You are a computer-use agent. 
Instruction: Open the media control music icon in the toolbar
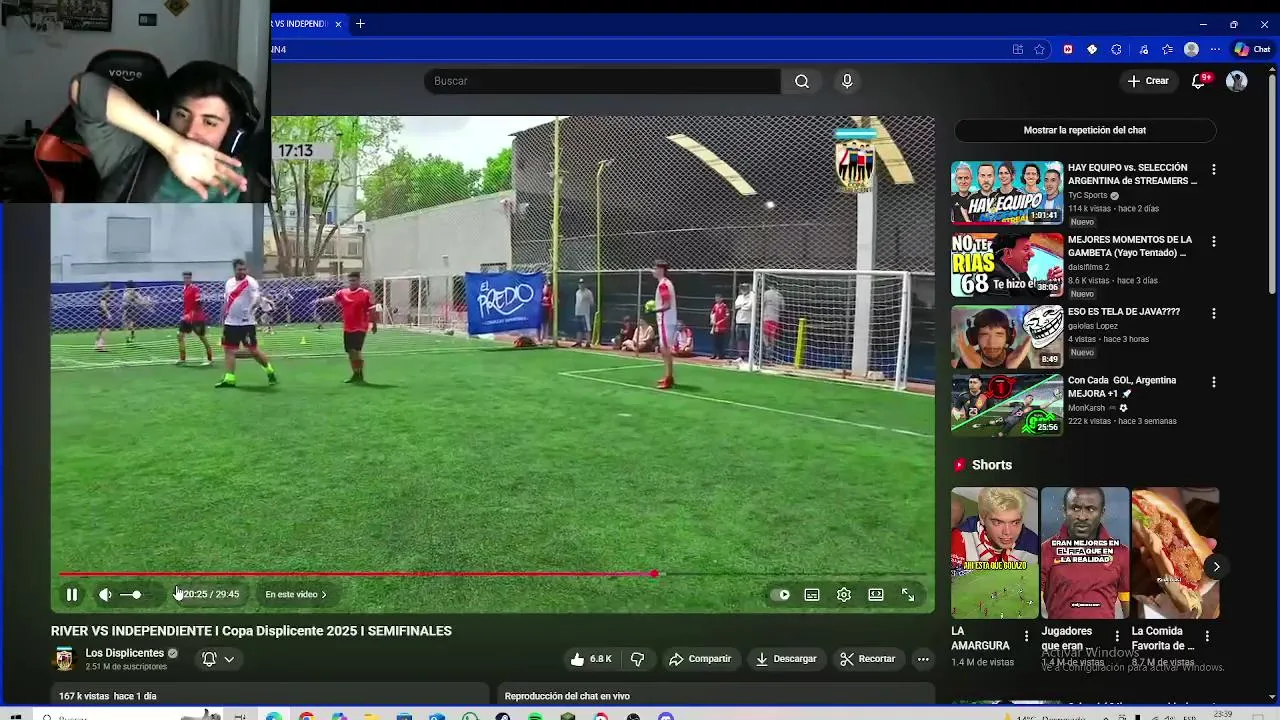[1143, 49]
